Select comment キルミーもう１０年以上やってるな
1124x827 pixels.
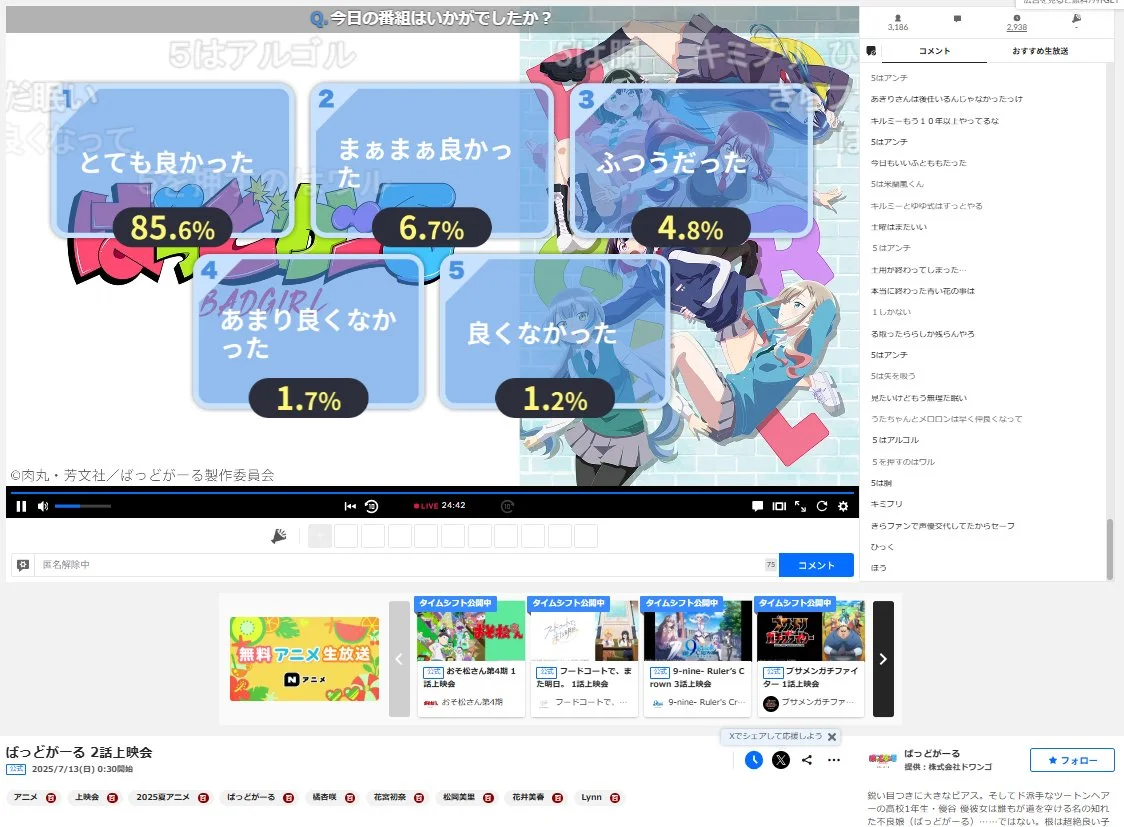(935, 120)
